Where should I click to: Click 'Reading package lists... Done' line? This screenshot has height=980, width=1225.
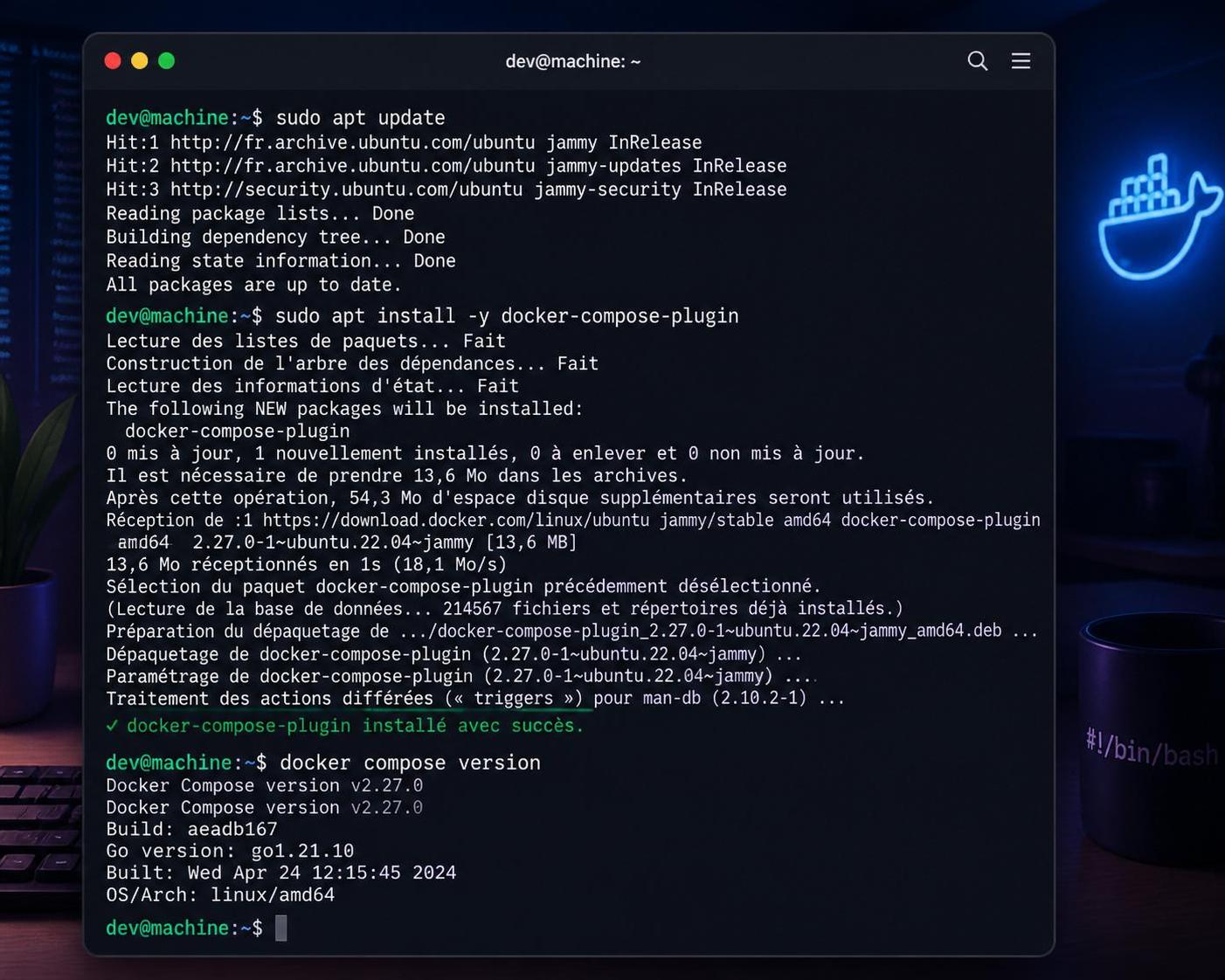260,213
